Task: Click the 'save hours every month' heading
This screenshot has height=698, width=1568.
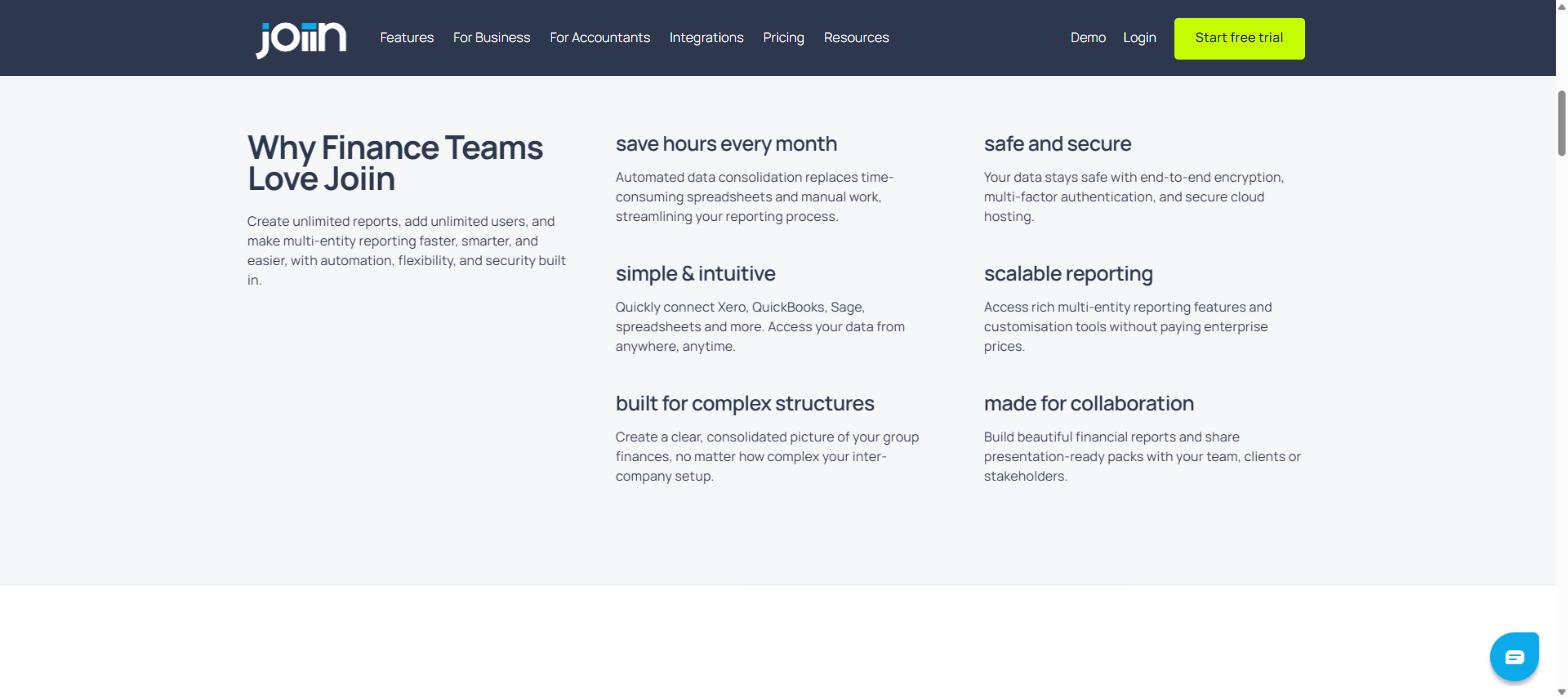Action: 726,144
